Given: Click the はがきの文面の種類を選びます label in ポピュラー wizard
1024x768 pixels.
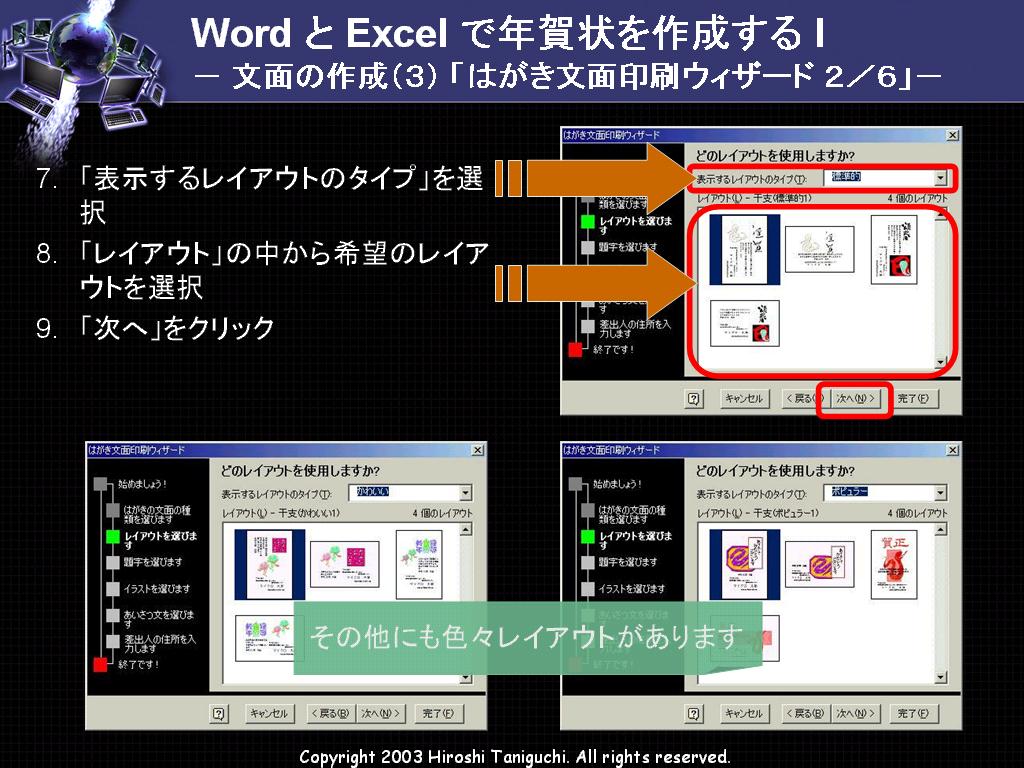Looking at the screenshot, I should (632, 515).
